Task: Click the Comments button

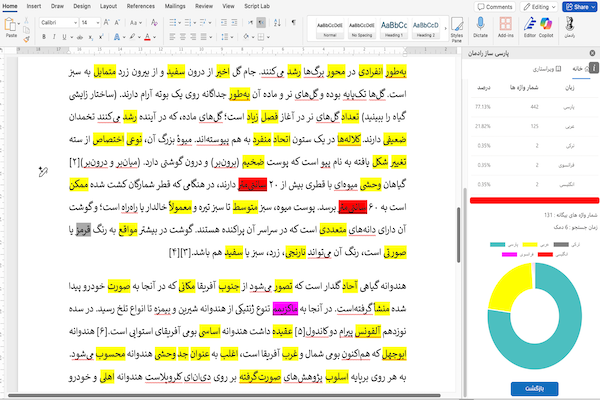Action: point(495,7)
